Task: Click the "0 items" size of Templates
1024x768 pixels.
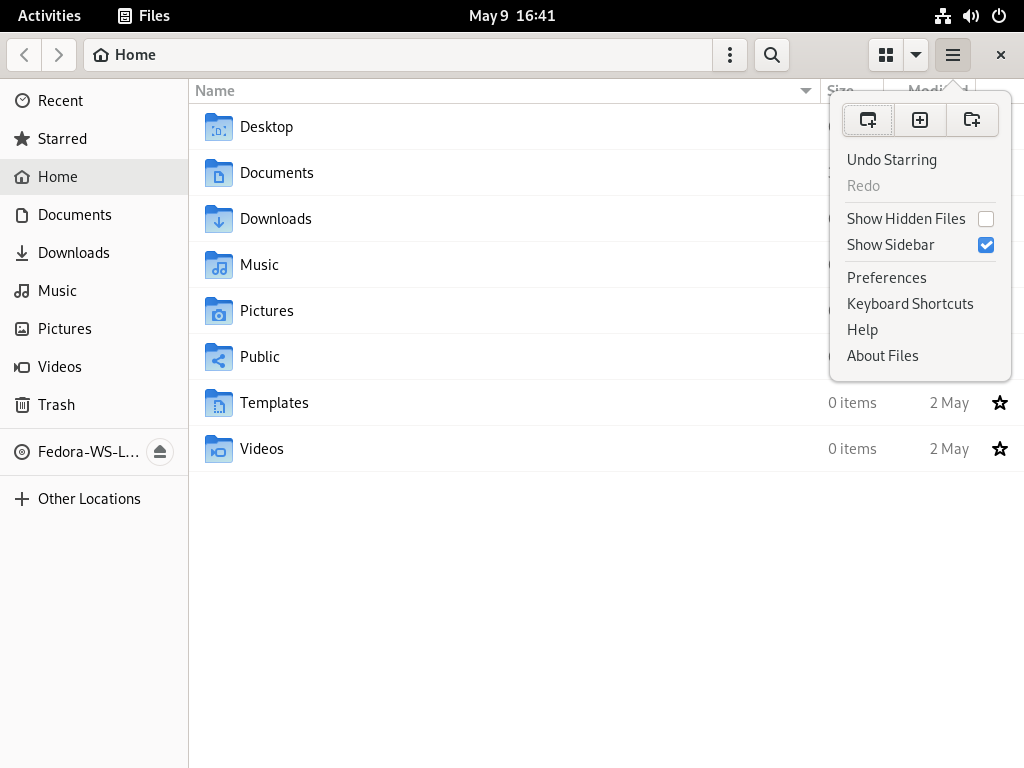Action: [x=852, y=403]
